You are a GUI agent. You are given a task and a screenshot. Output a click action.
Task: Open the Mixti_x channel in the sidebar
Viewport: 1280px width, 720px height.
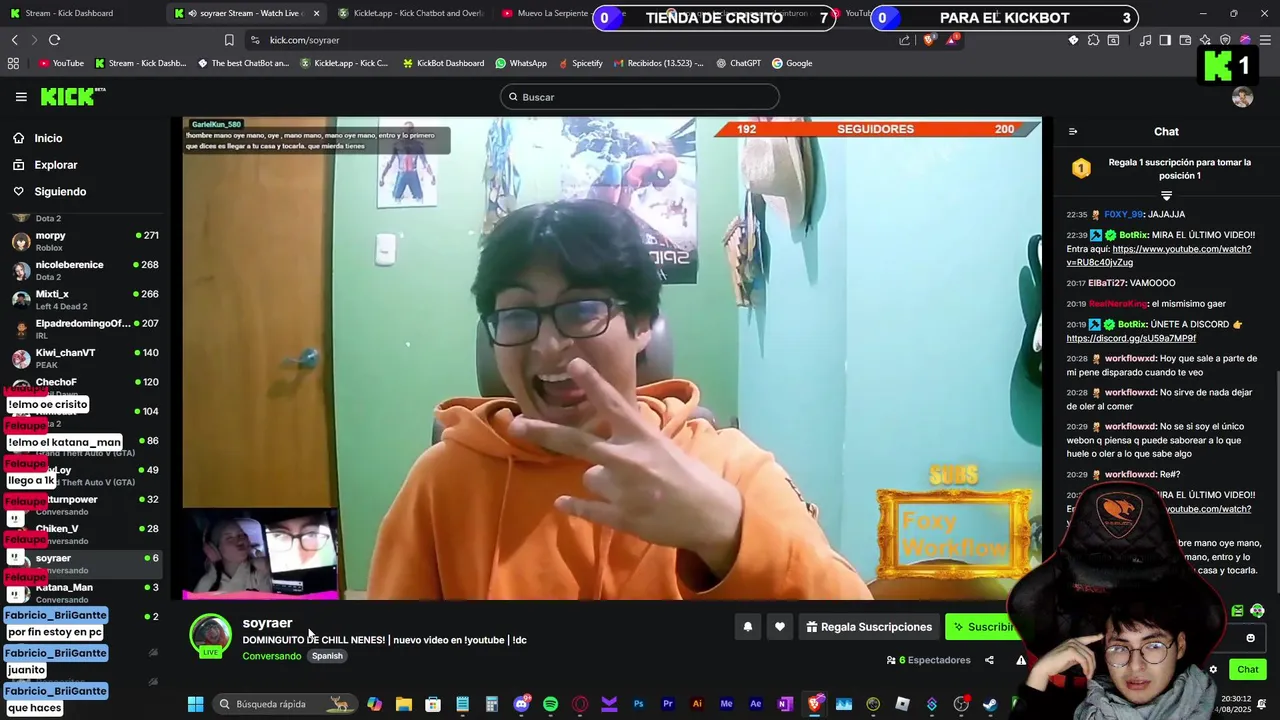point(85,300)
